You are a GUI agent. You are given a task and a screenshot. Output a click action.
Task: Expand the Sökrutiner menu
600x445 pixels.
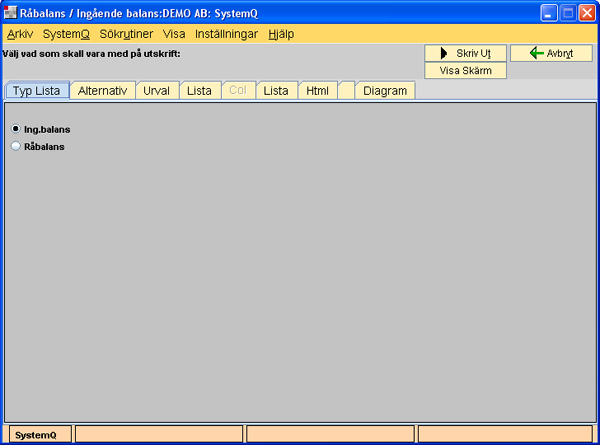[x=126, y=33]
